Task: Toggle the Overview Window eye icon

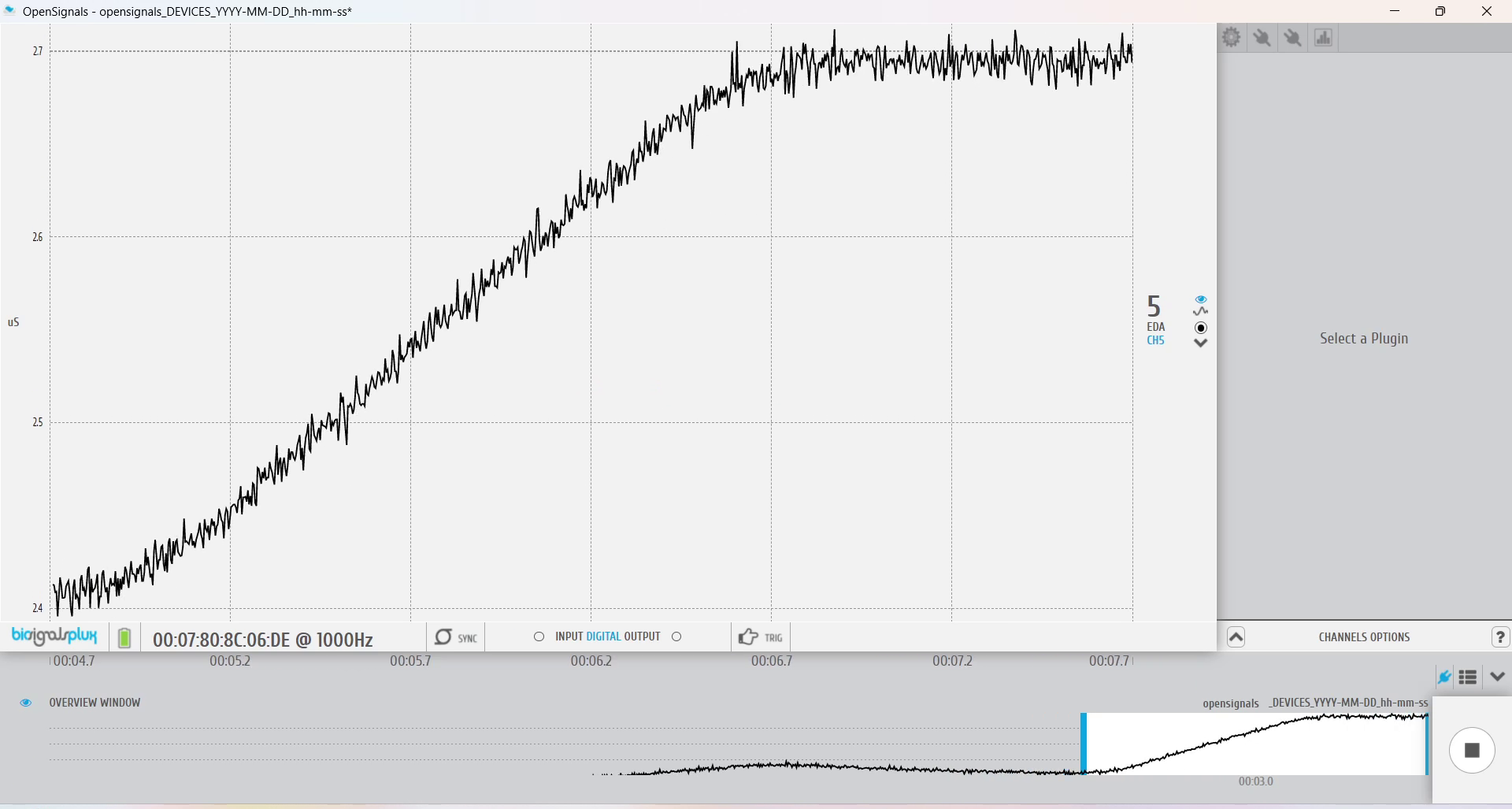Action: pyautogui.click(x=26, y=703)
